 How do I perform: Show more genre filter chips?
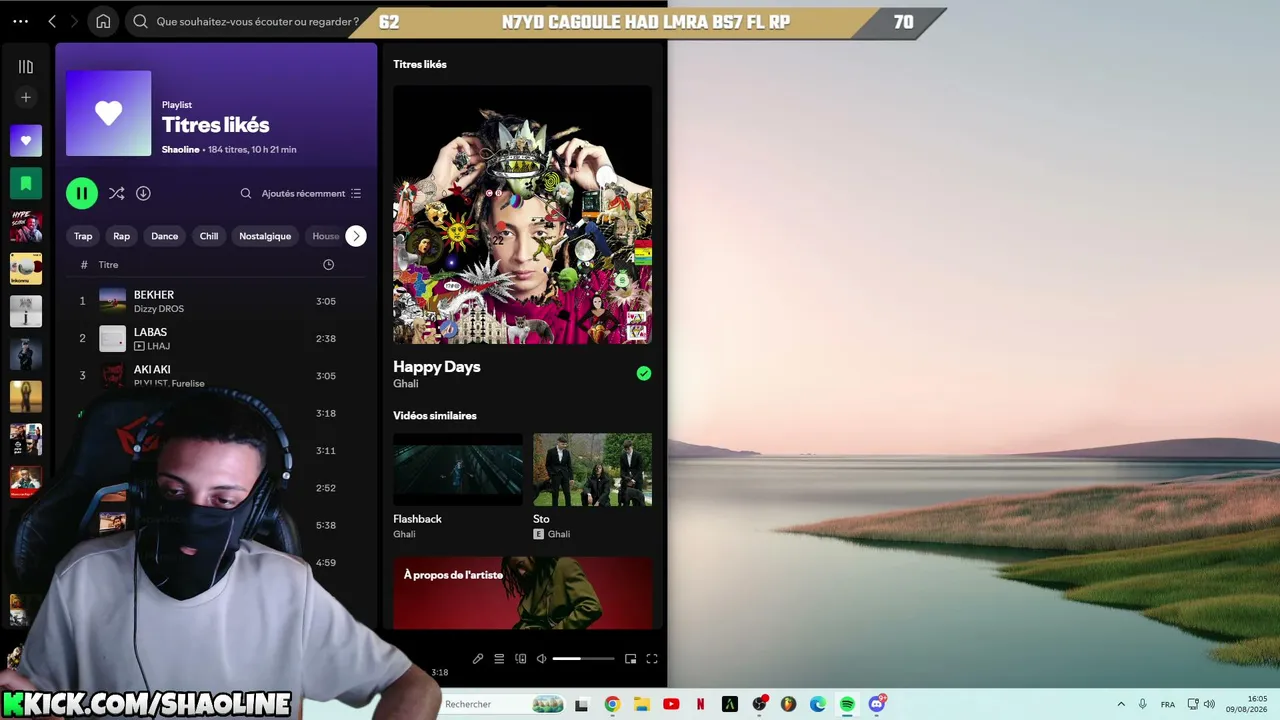tap(356, 236)
